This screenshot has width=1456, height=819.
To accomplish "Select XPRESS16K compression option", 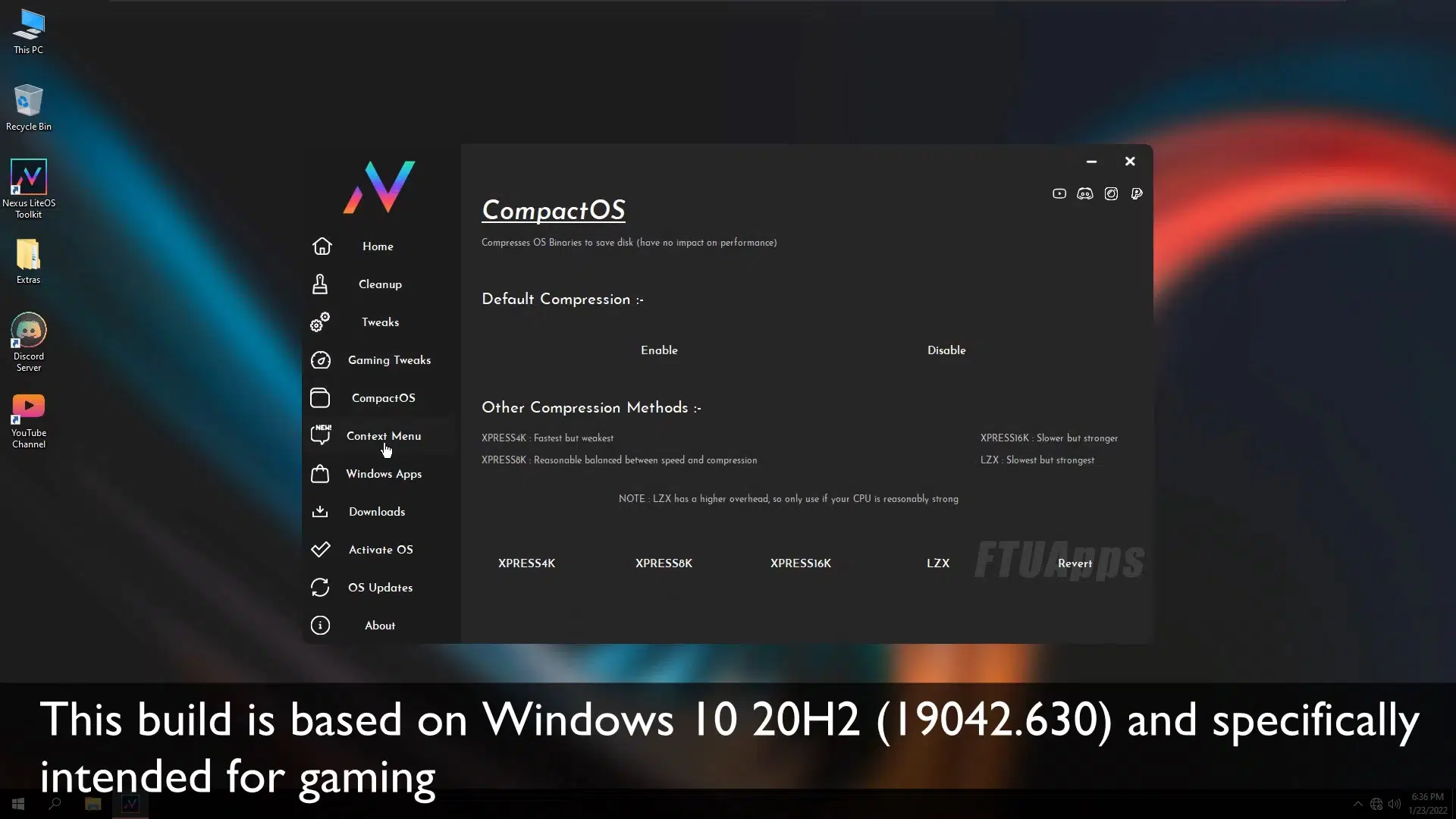I will [800, 563].
